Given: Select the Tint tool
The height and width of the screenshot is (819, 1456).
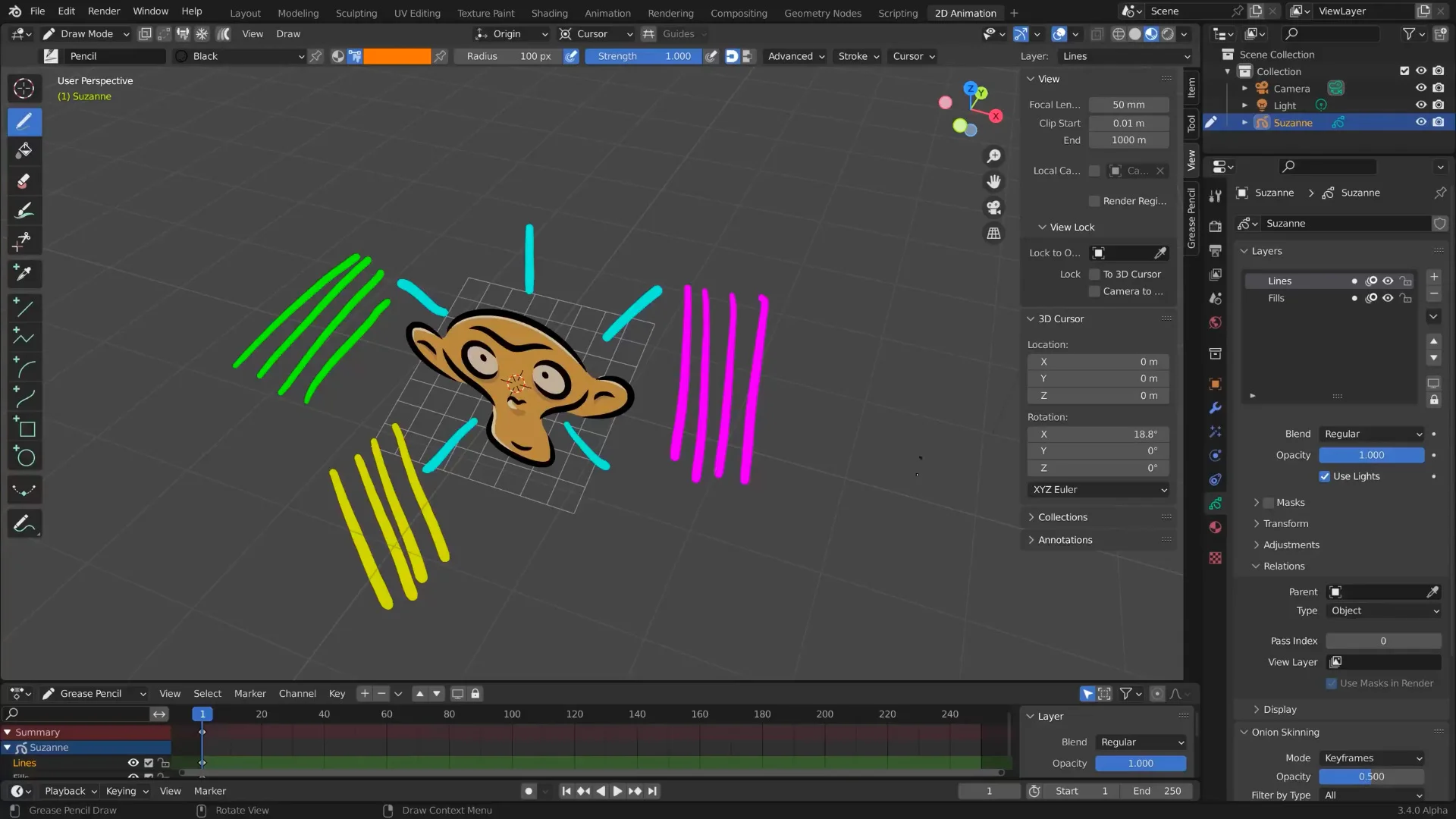Looking at the screenshot, I should click(x=24, y=211).
